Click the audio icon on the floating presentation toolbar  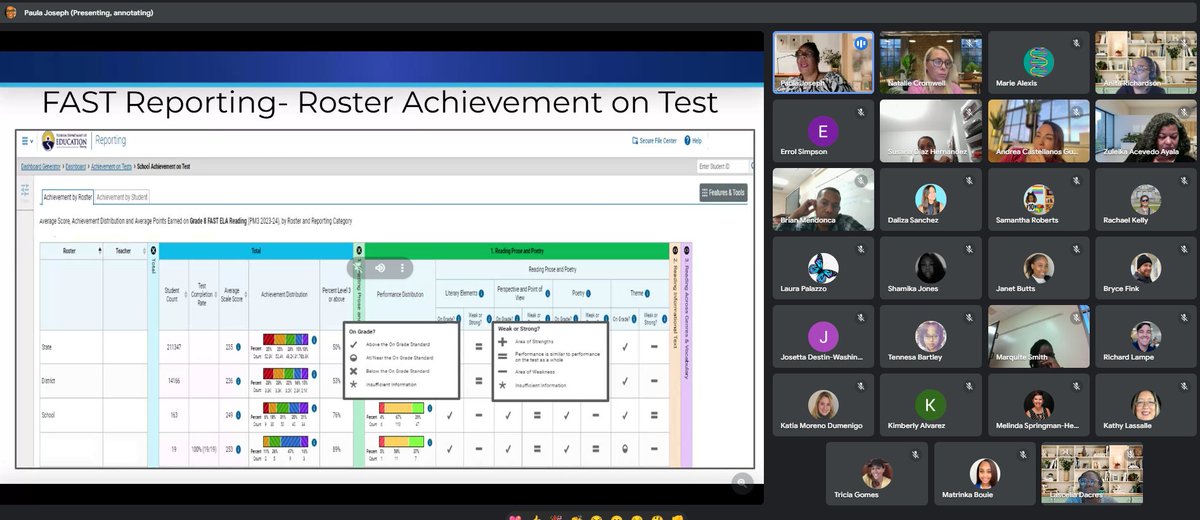(x=380, y=268)
